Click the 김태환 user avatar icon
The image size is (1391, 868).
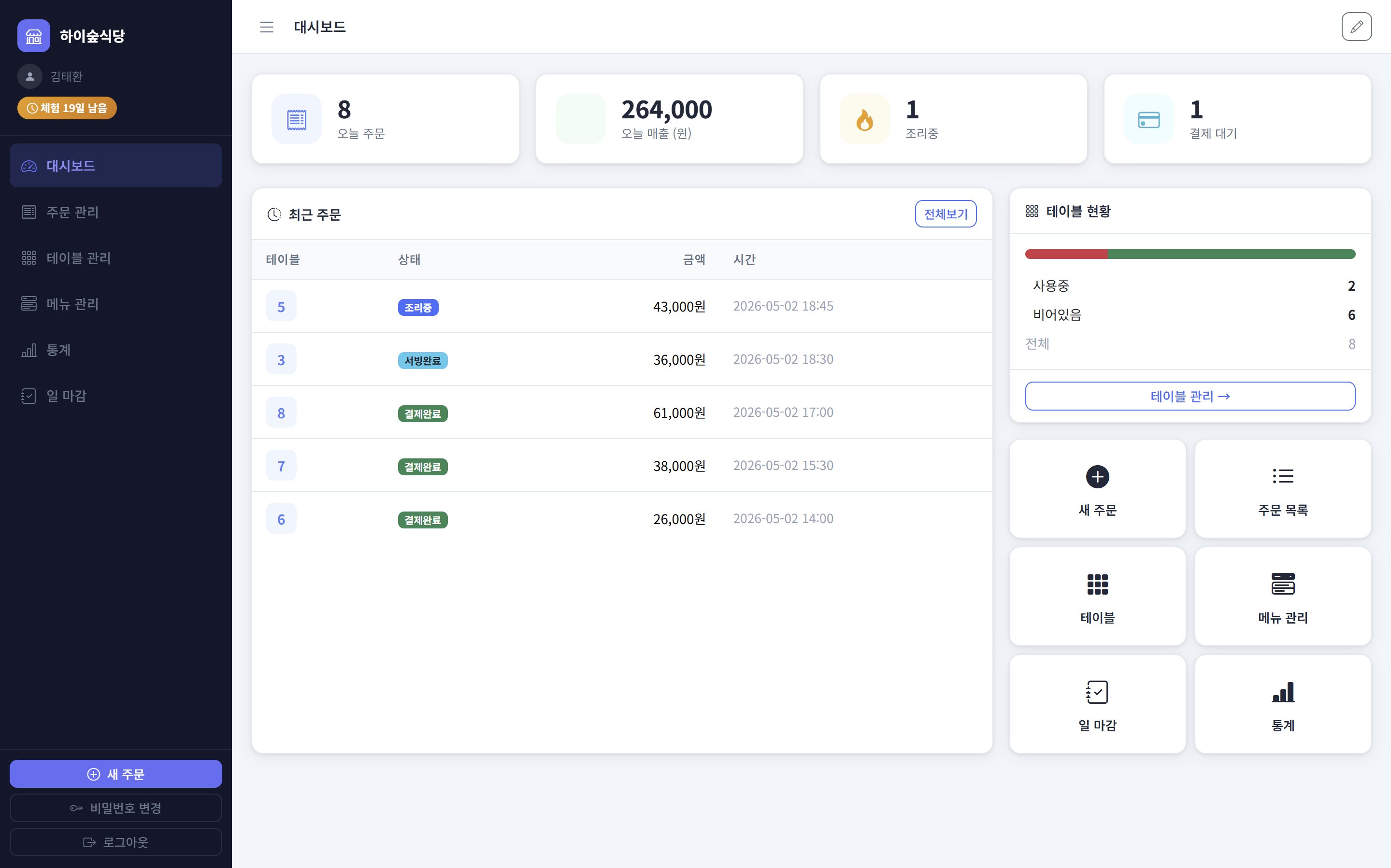pos(30,76)
